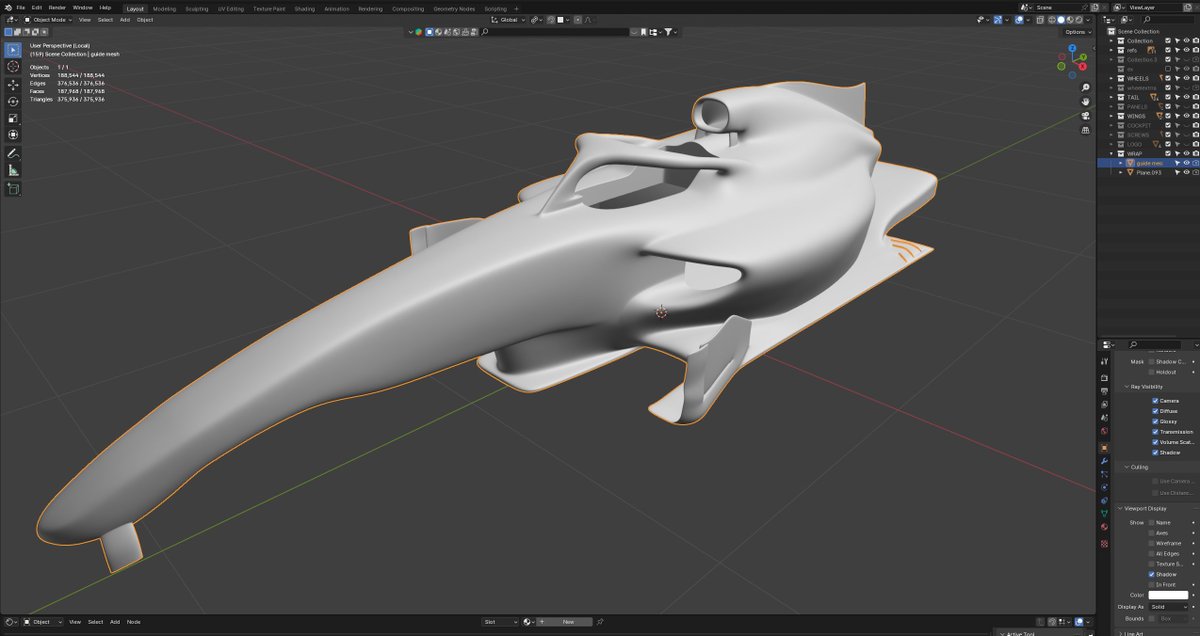This screenshot has width=1200, height=636.
Task: Click the pan view hand gizmo
Action: click(x=1085, y=101)
